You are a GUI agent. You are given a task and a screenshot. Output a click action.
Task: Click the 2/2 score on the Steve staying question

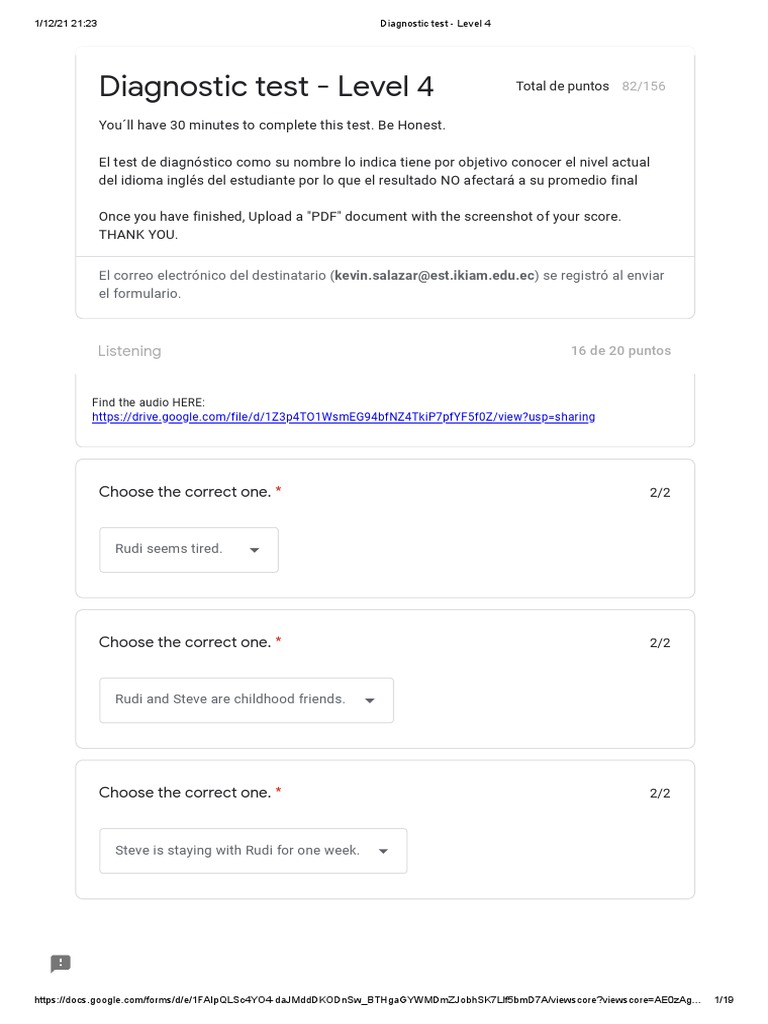tap(660, 793)
